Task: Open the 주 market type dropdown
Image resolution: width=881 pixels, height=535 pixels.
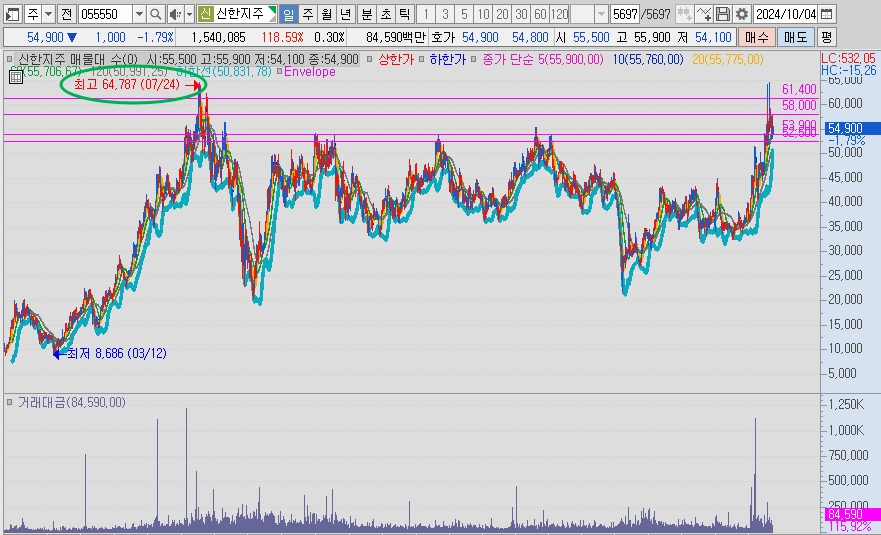Action: 48,14
